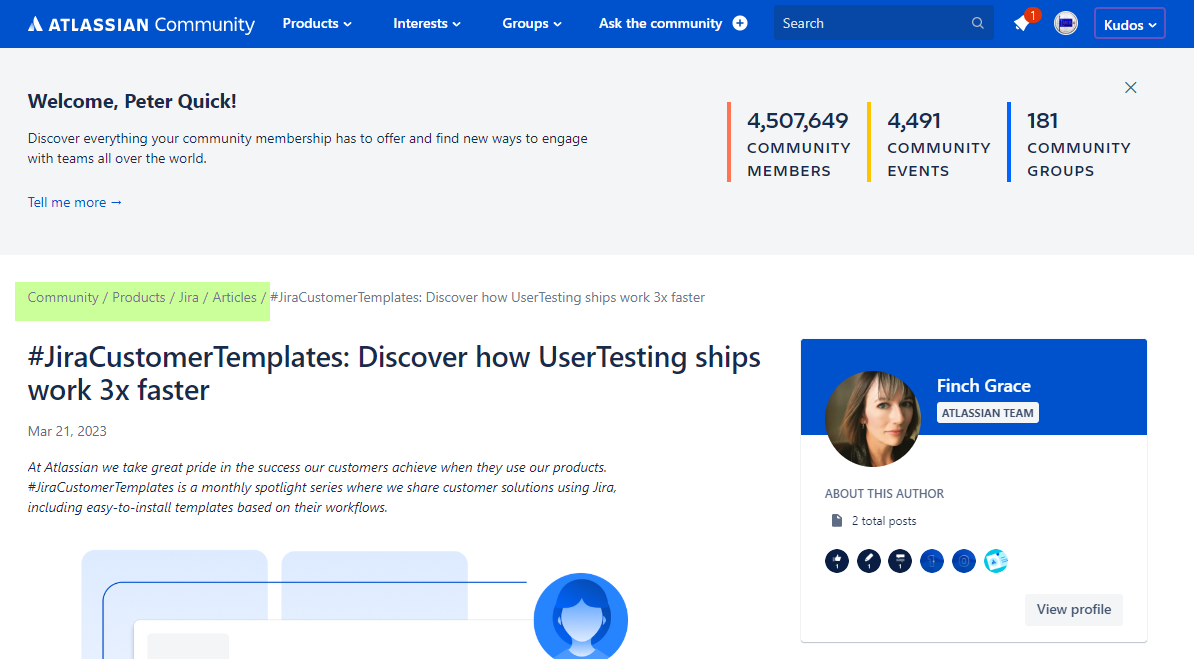The width and height of the screenshot is (1194, 659).
Task: Click the pencil badge in author card
Action: coord(869,561)
